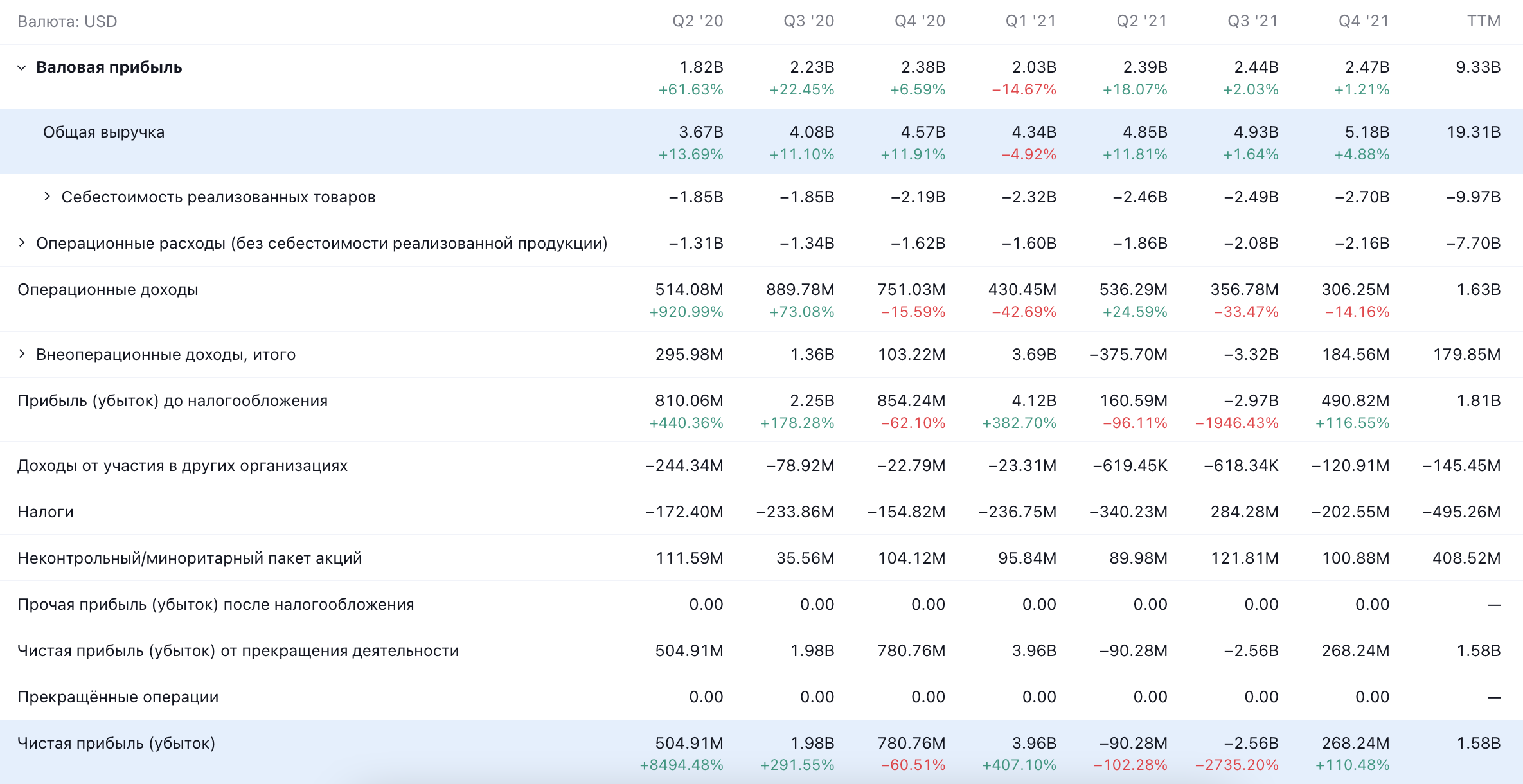Click the Общая выручка row label
1523x784 pixels.
click(104, 132)
